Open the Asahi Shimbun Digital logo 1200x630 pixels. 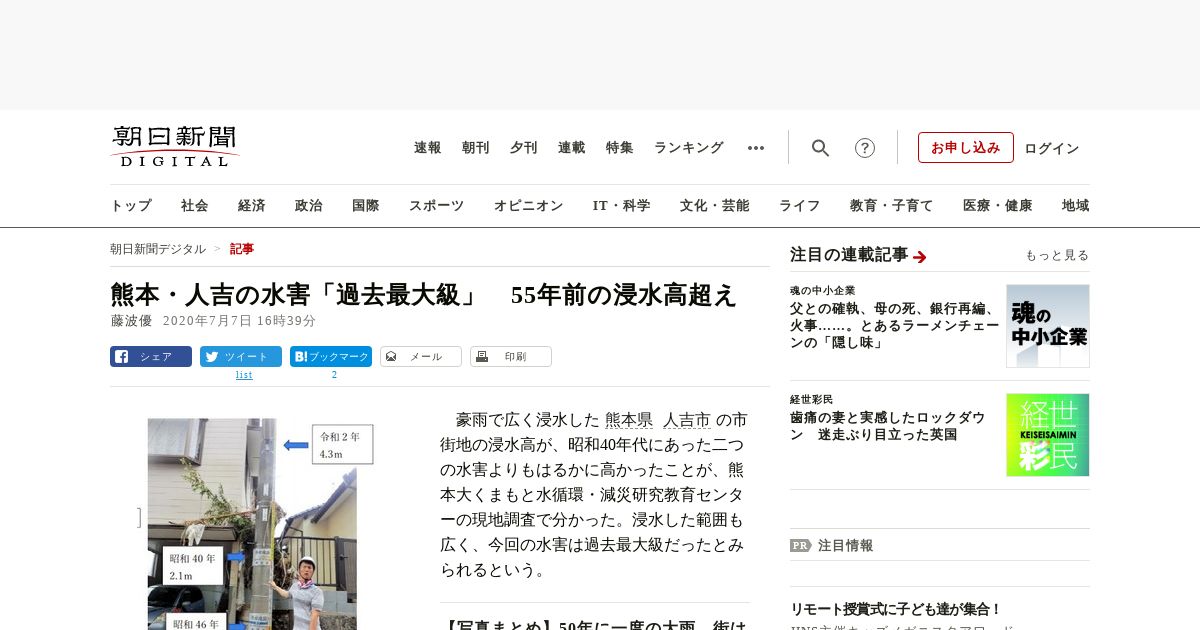point(175,147)
